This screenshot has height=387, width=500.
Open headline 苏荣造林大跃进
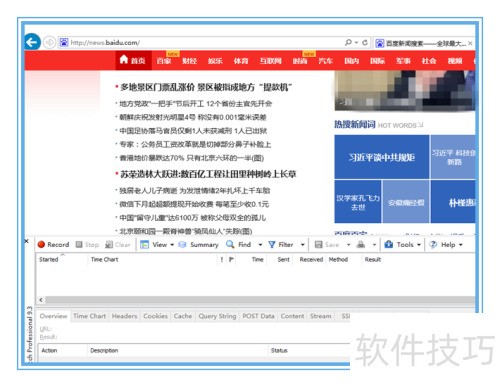click(208, 174)
